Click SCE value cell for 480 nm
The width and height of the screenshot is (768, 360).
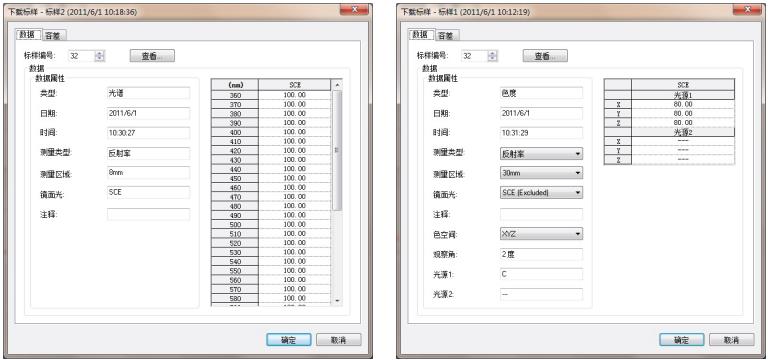pos(295,206)
